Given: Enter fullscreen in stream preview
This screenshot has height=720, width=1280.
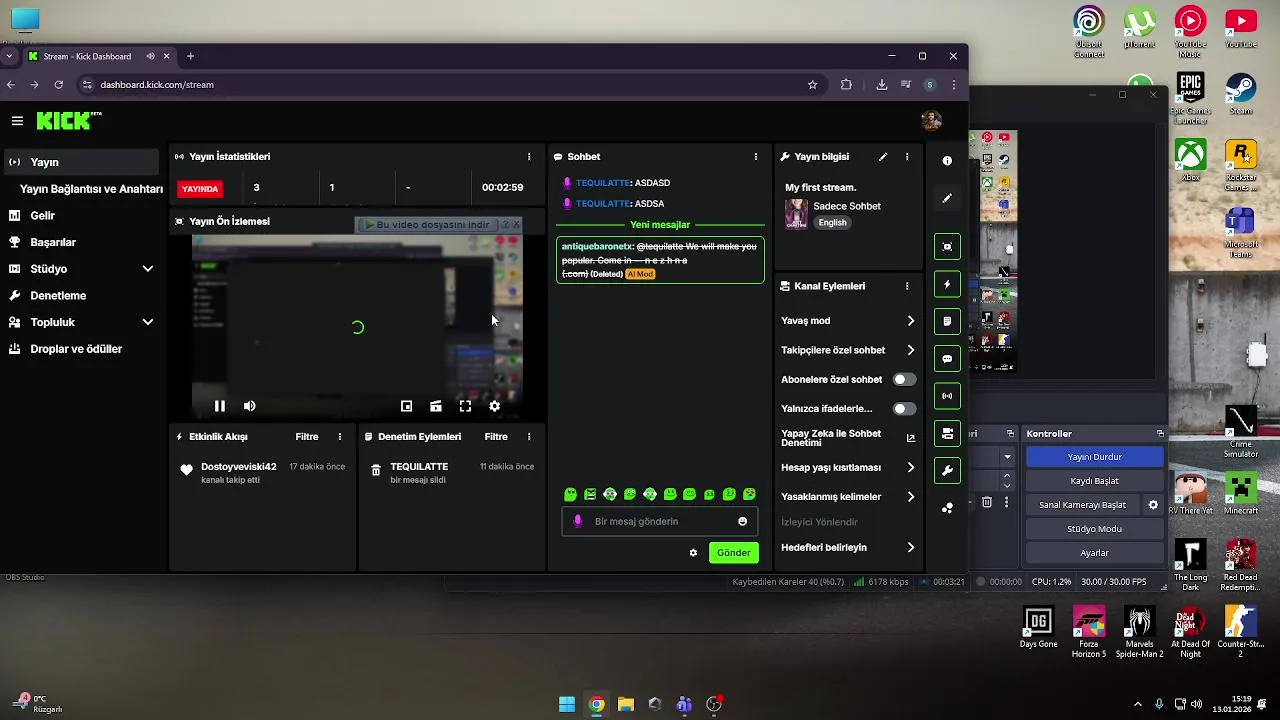Looking at the screenshot, I should click(x=465, y=406).
